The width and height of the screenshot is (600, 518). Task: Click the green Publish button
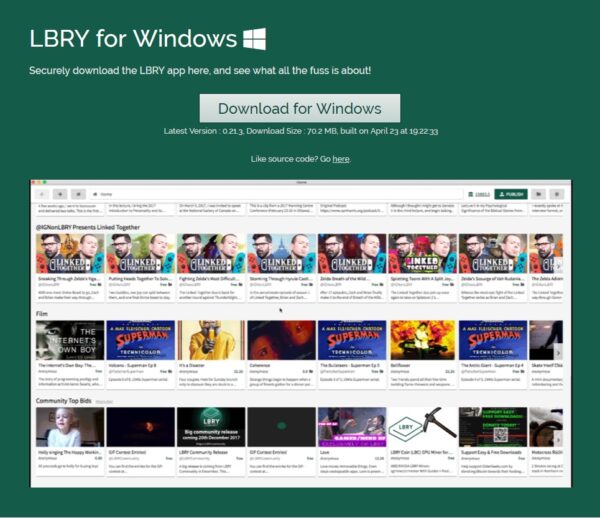pos(511,194)
